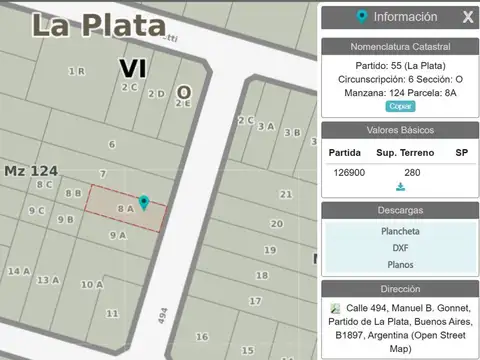
Task: Select parcel 15 in right block
Action: (247, 350)
